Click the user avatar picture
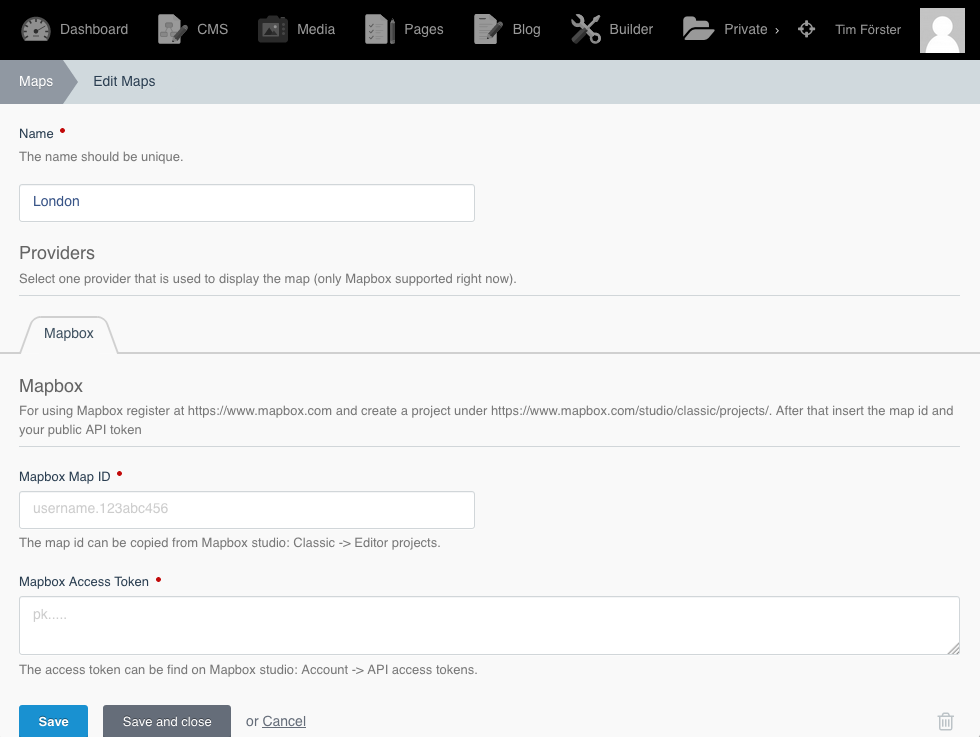The width and height of the screenshot is (980, 737). [x=942, y=30]
